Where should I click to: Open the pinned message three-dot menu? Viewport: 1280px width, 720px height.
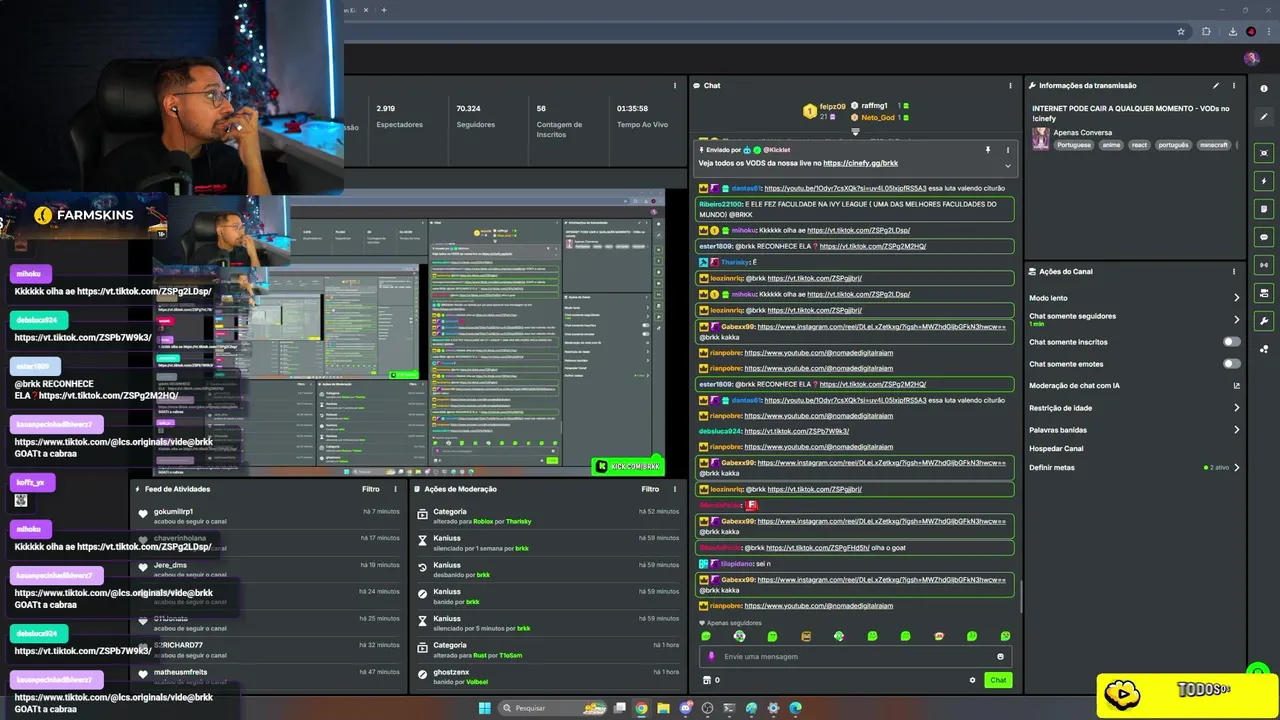pos(1007,150)
